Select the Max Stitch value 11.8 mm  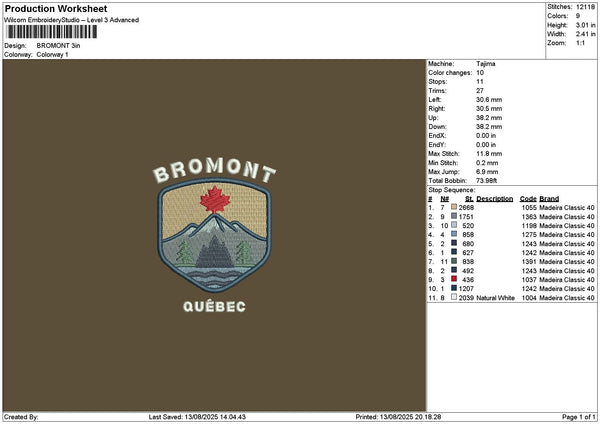pyautogui.click(x=489, y=153)
